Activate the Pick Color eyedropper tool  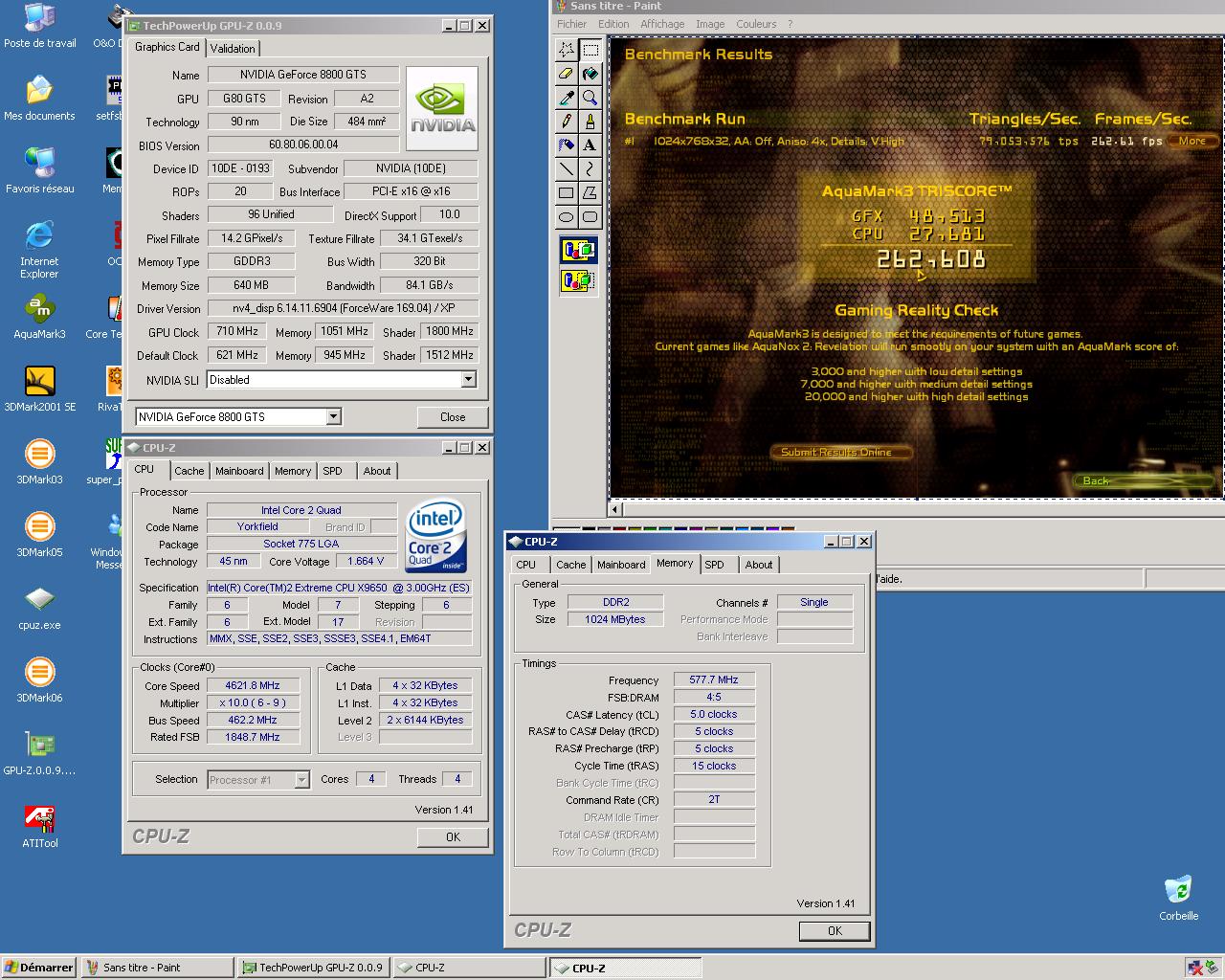coord(567,98)
